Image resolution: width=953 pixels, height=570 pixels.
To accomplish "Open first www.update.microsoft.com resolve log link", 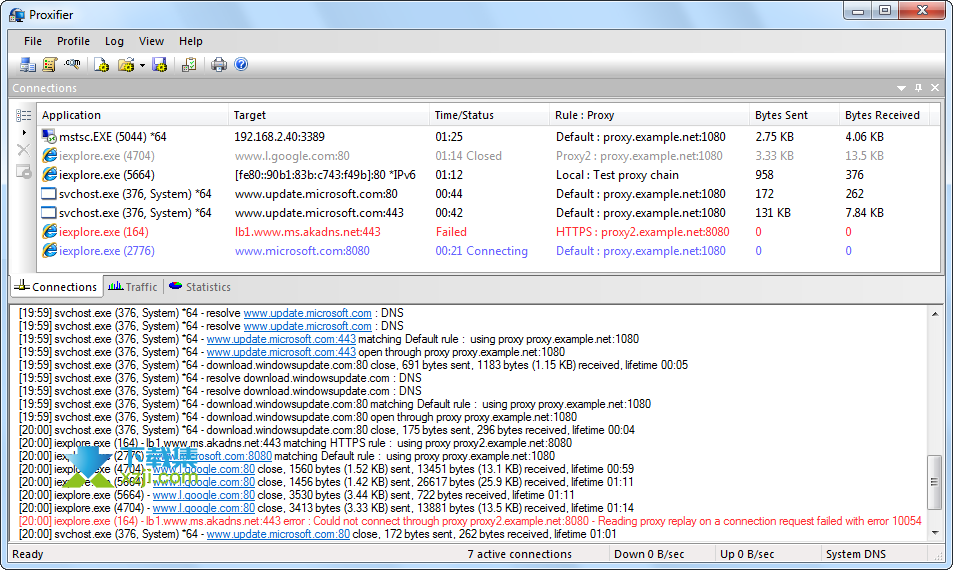I will pos(308,313).
